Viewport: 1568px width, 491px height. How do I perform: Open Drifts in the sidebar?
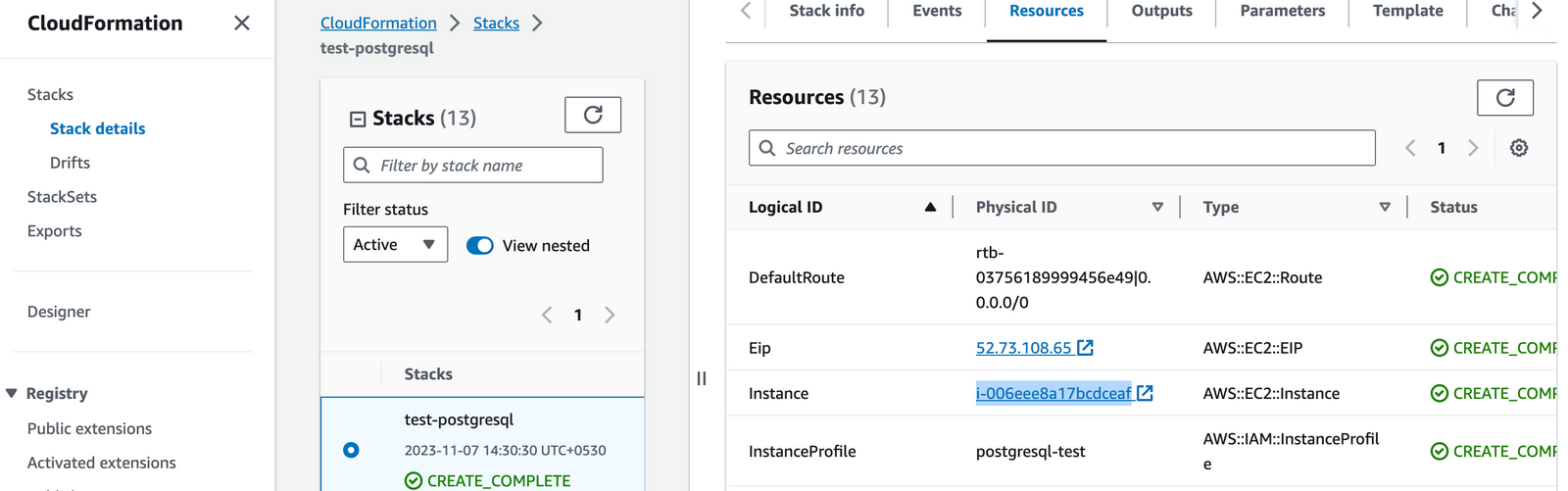tap(70, 163)
